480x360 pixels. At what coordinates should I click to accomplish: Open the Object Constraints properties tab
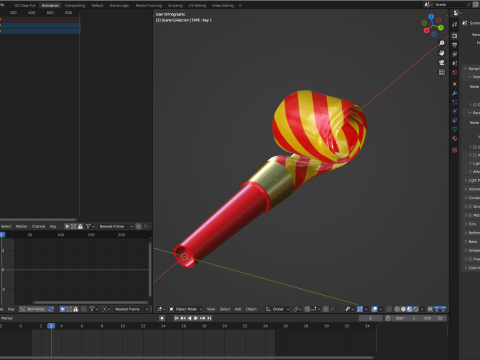tap(455, 120)
